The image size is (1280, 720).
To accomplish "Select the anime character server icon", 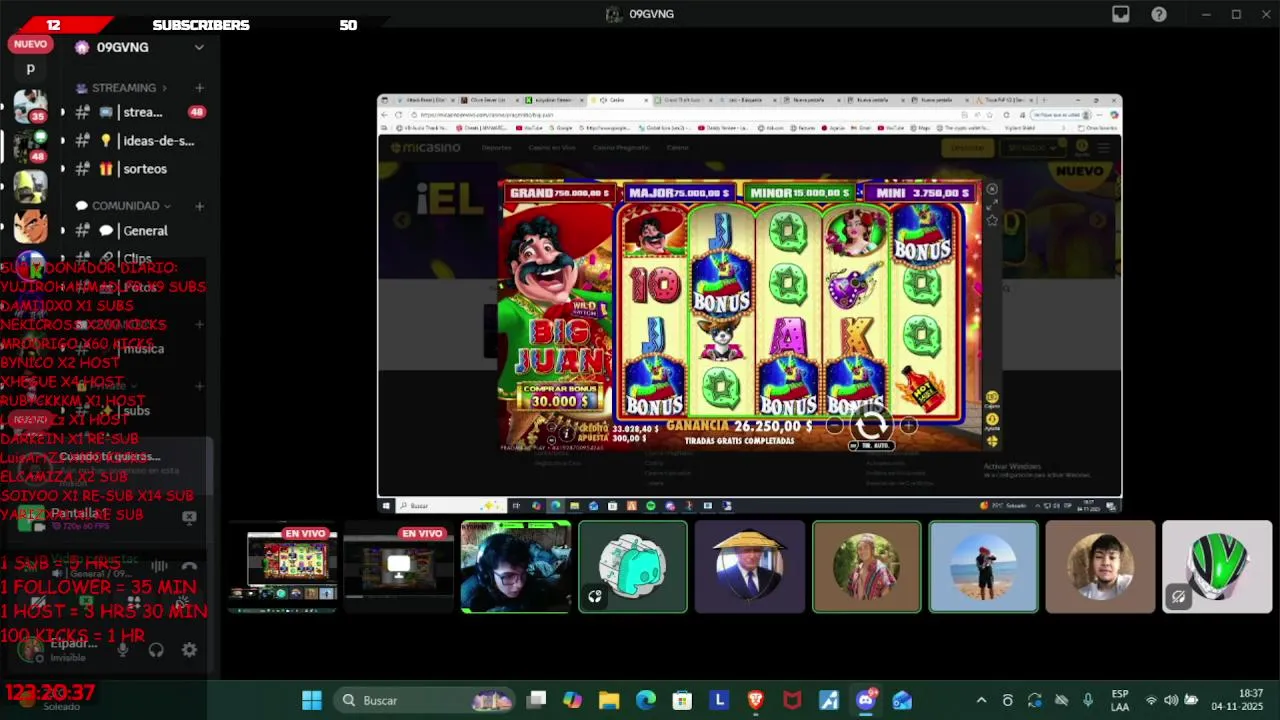I will (x=30, y=227).
